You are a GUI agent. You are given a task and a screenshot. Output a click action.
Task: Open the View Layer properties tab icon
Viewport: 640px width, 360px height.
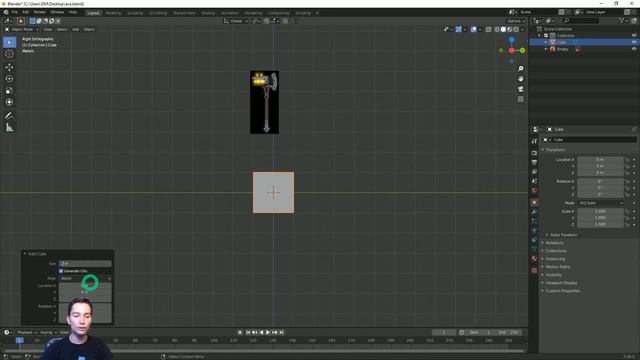[x=534, y=172]
